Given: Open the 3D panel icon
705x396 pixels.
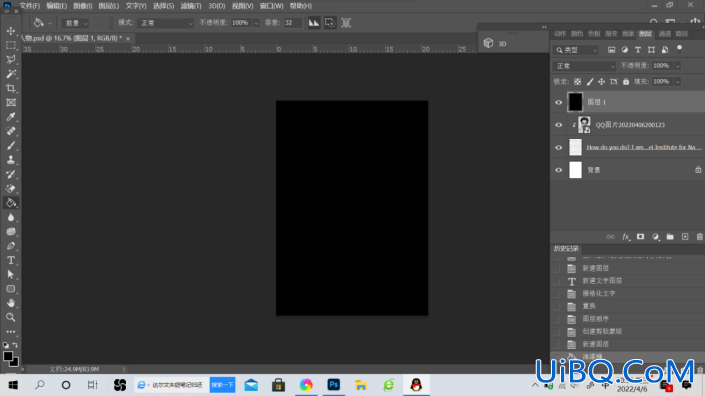Looking at the screenshot, I should [488, 43].
